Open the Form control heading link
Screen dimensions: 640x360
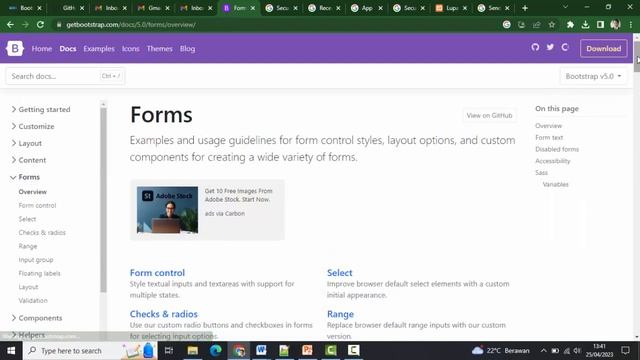point(157,273)
